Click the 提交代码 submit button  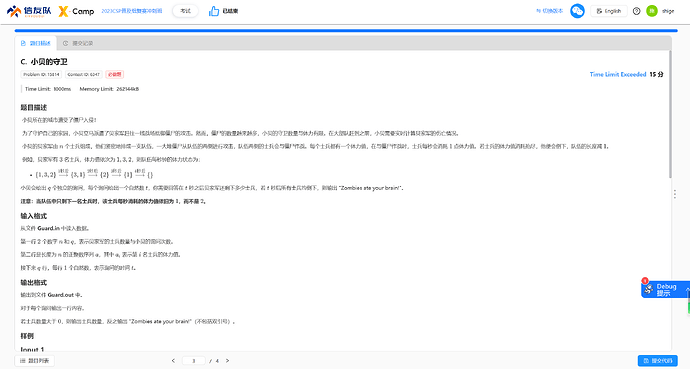tap(657, 361)
